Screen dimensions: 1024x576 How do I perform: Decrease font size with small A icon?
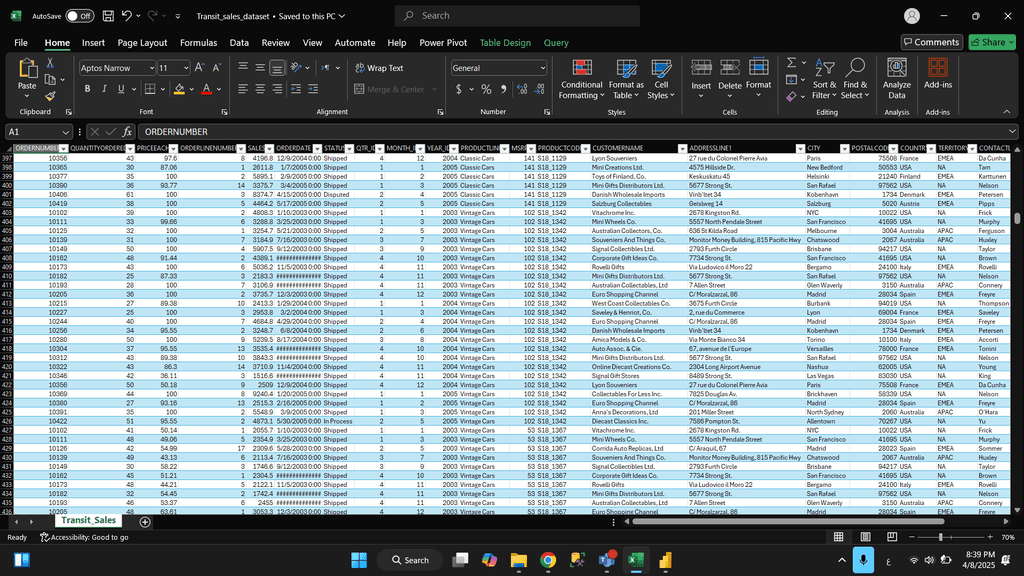(217, 67)
